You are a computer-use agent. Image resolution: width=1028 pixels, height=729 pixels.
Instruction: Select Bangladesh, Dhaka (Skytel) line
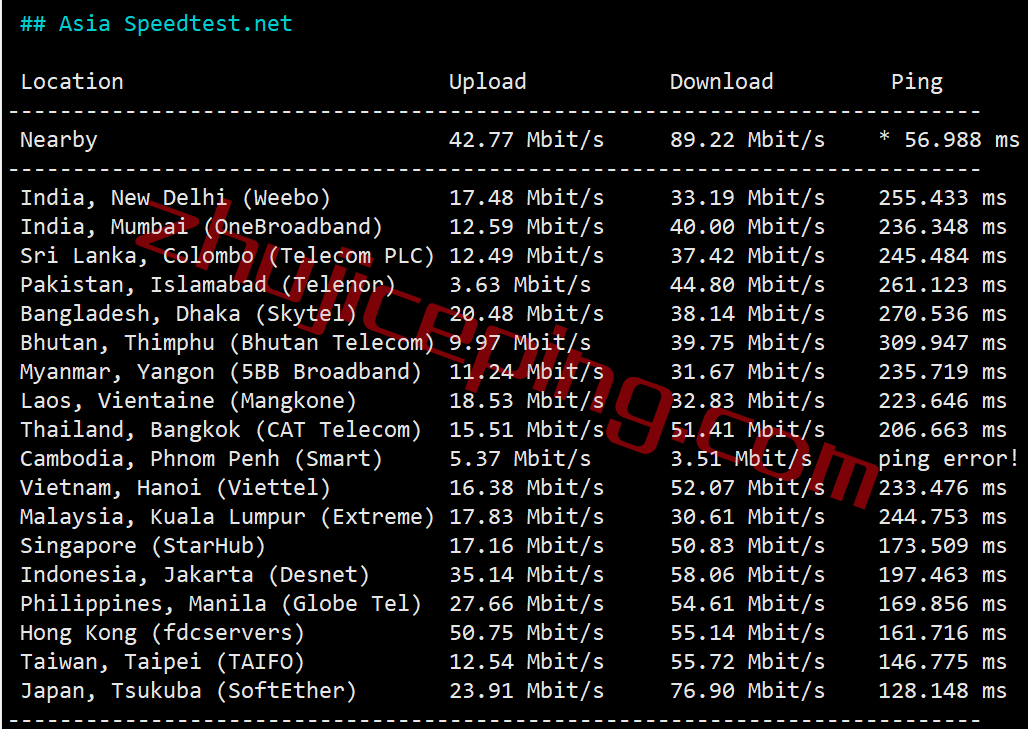point(513,313)
